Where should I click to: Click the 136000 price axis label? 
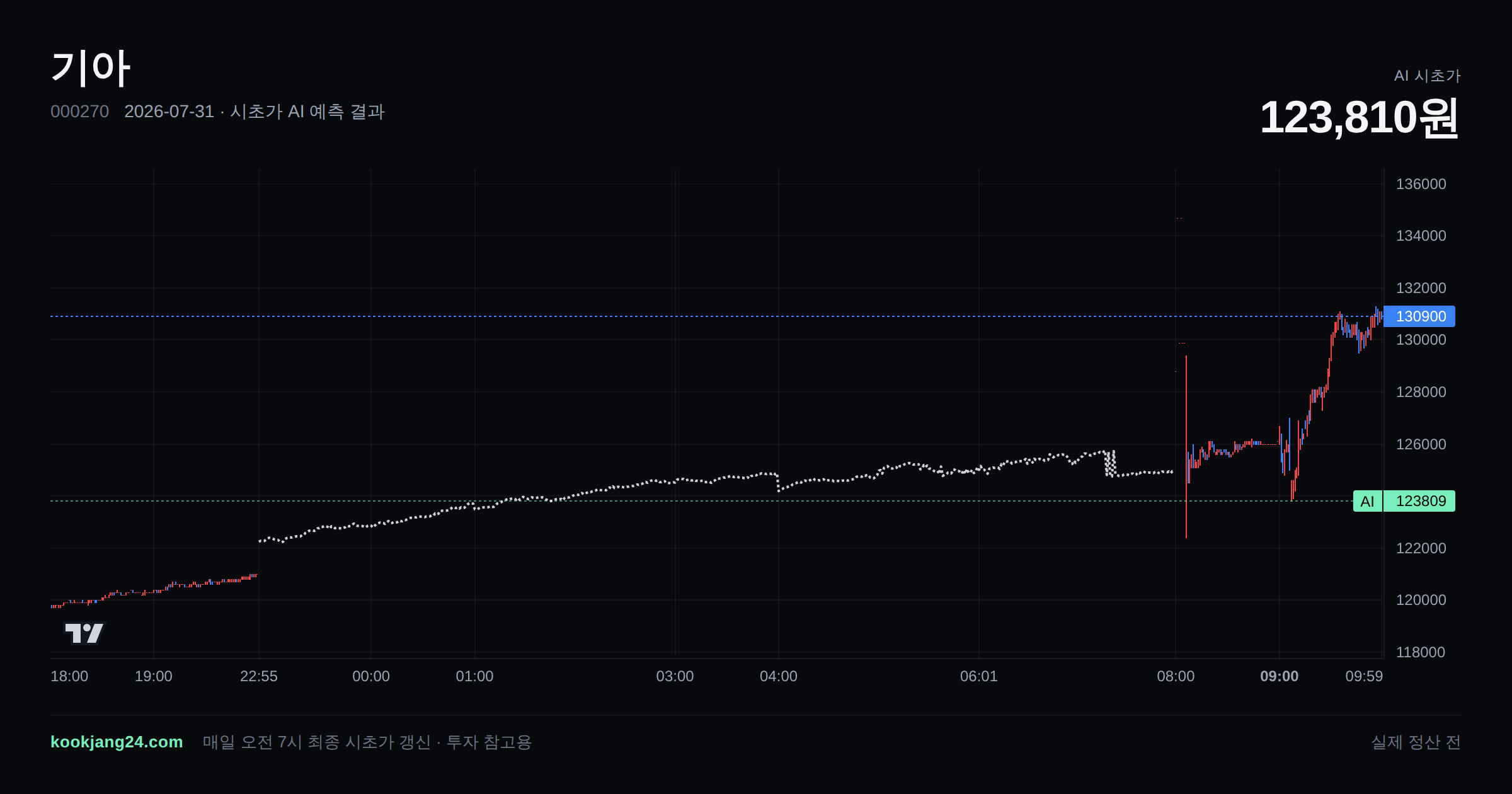click(x=1421, y=184)
